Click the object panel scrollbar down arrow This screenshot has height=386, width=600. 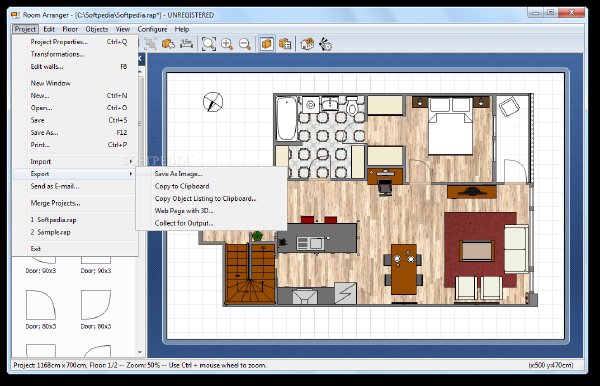tap(140, 352)
